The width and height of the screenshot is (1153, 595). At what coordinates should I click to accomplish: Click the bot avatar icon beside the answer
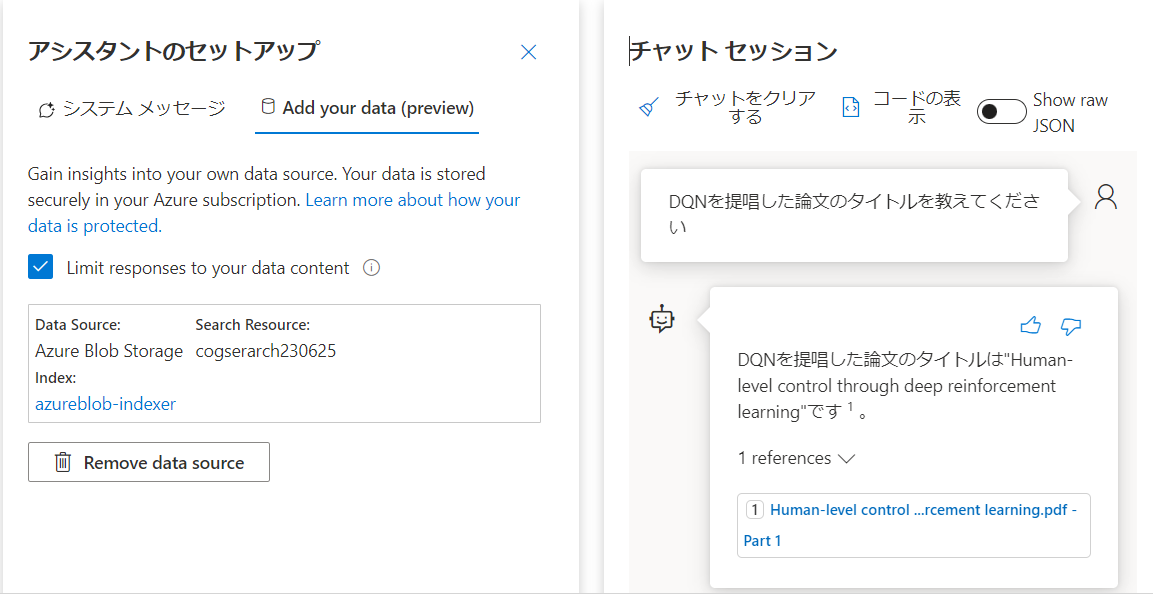pos(663,319)
